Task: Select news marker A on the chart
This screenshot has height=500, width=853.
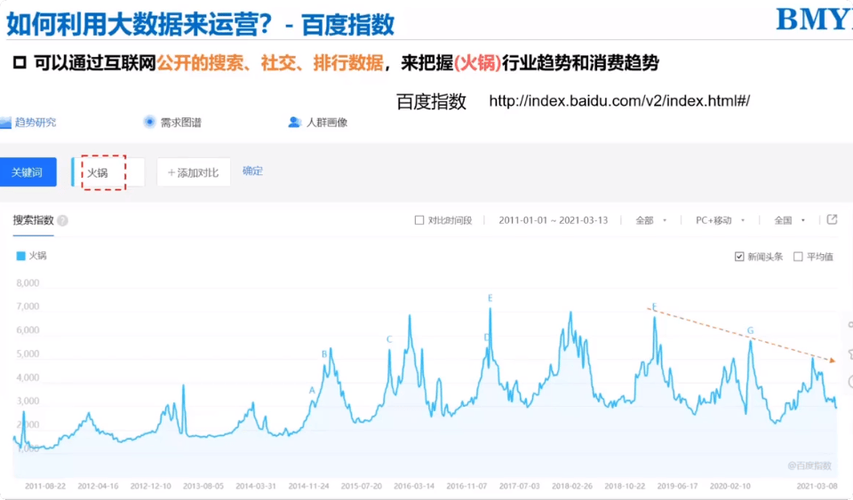Action: point(312,390)
